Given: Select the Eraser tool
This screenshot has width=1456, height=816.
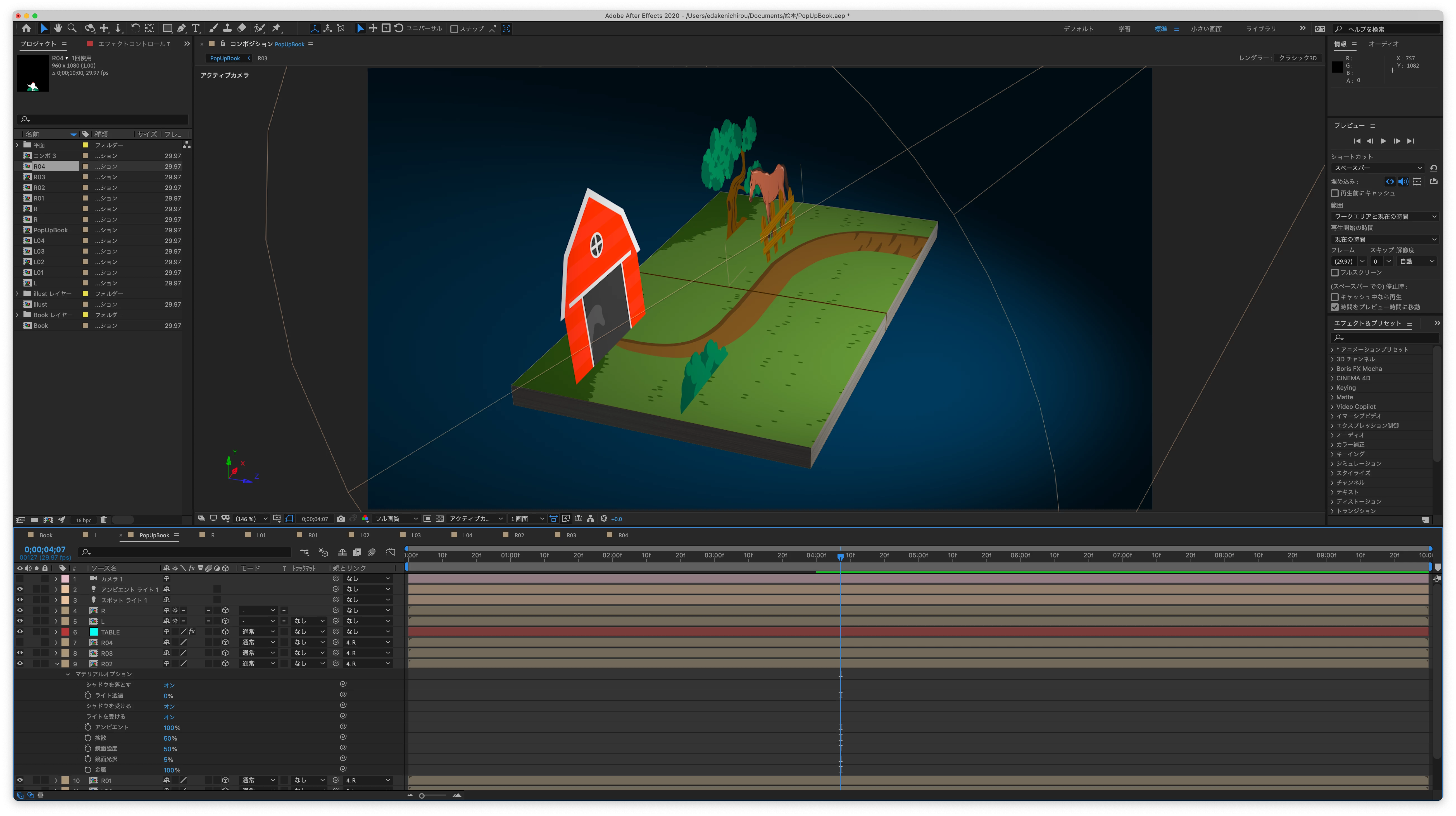Looking at the screenshot, I should coord(241,28).
